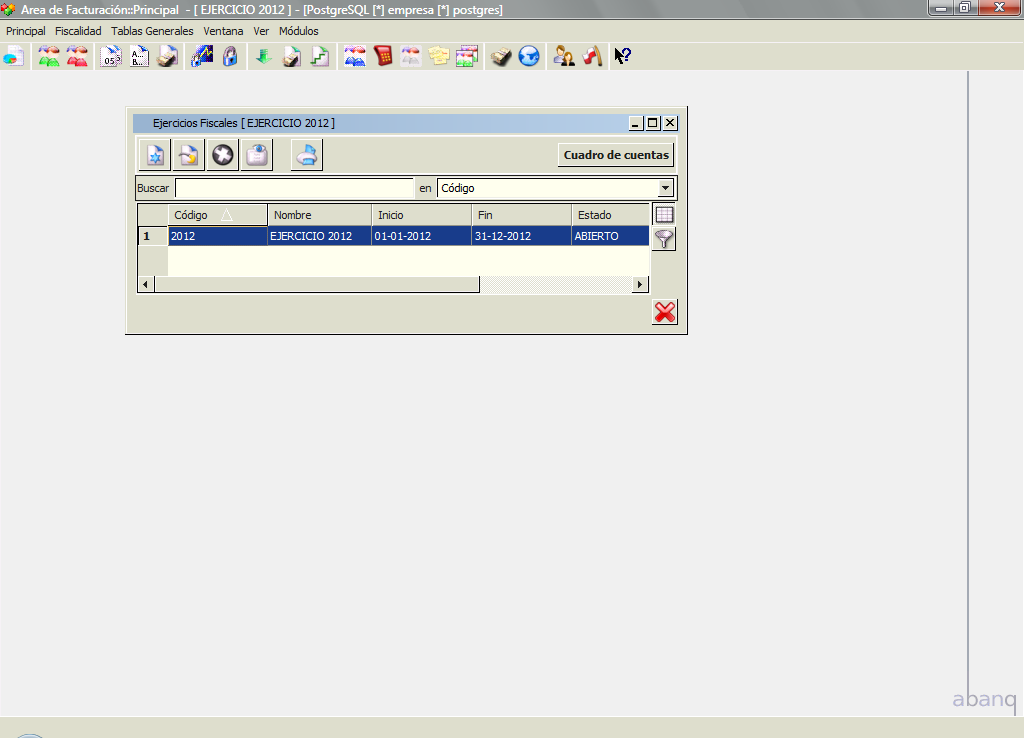1024x738 pixels.
Task: Click the yellow sticky notes toolbar icon
Action: (439, 56)
